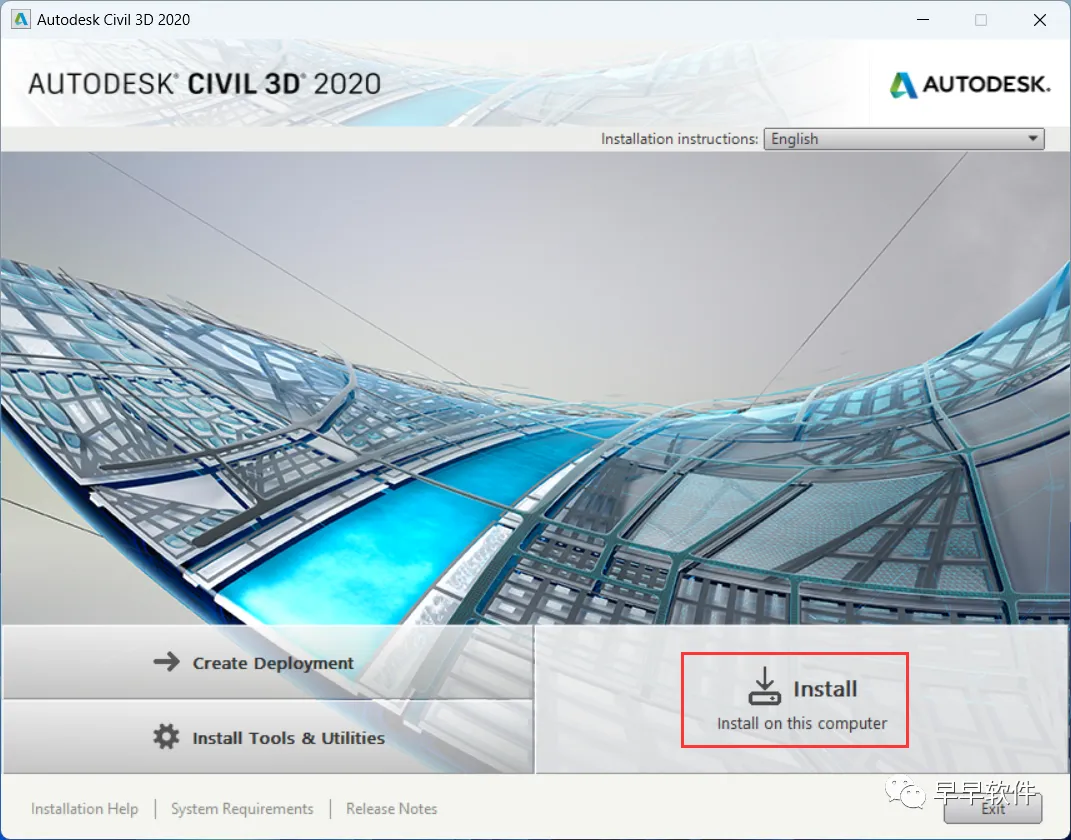Click the 'Installation instructions:' label
The width and height of the screenshot is (1071, 840).
679,139
